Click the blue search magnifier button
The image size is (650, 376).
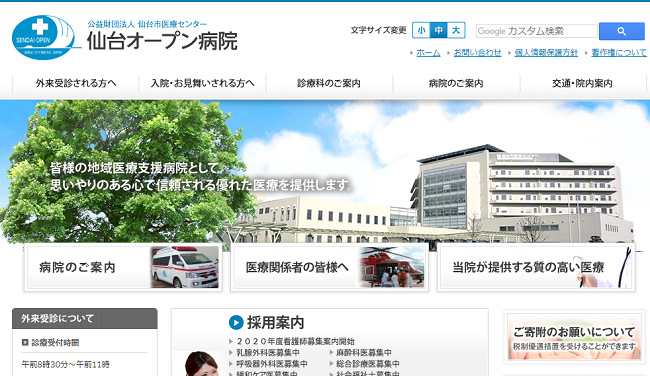(x=621, y=31)
